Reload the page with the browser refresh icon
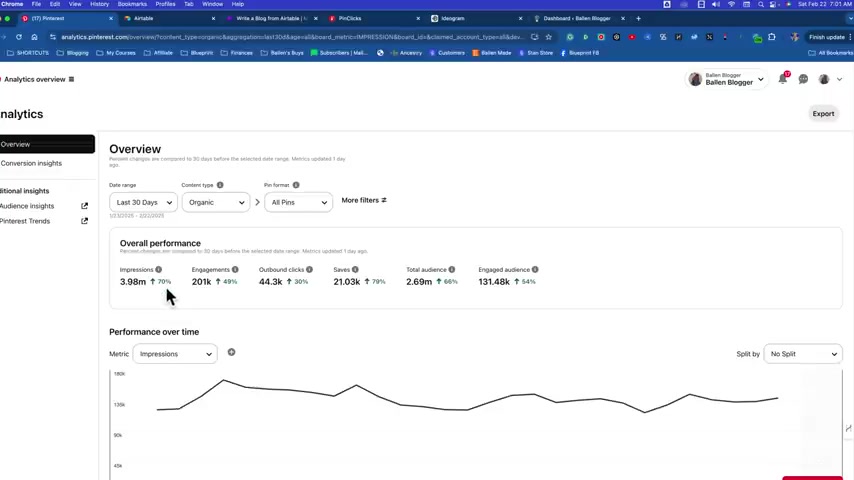The image size is (854, 480). 19,37
